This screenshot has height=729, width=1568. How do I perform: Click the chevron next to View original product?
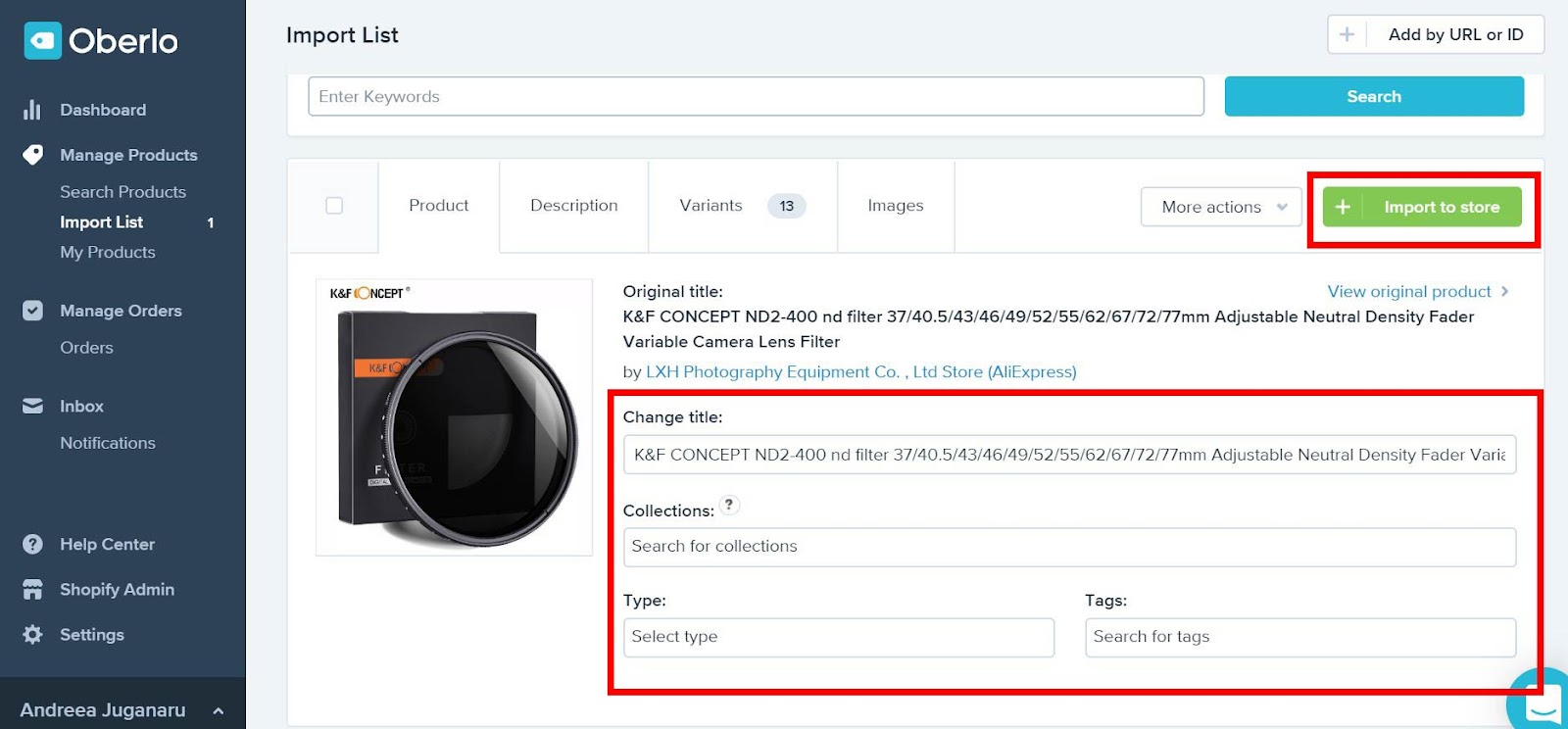1505,291
